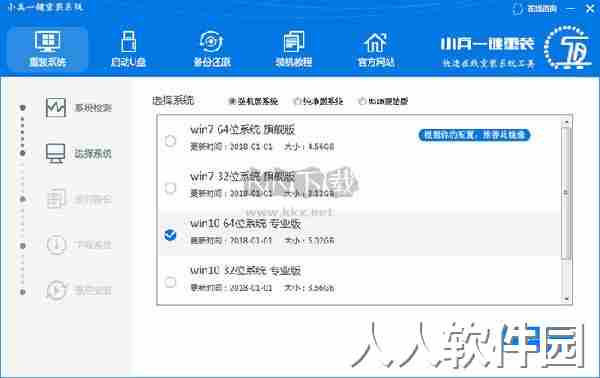Click the circular fish logo icon
Viewport: 600px width, 378px height.
(x=567, y=48)
